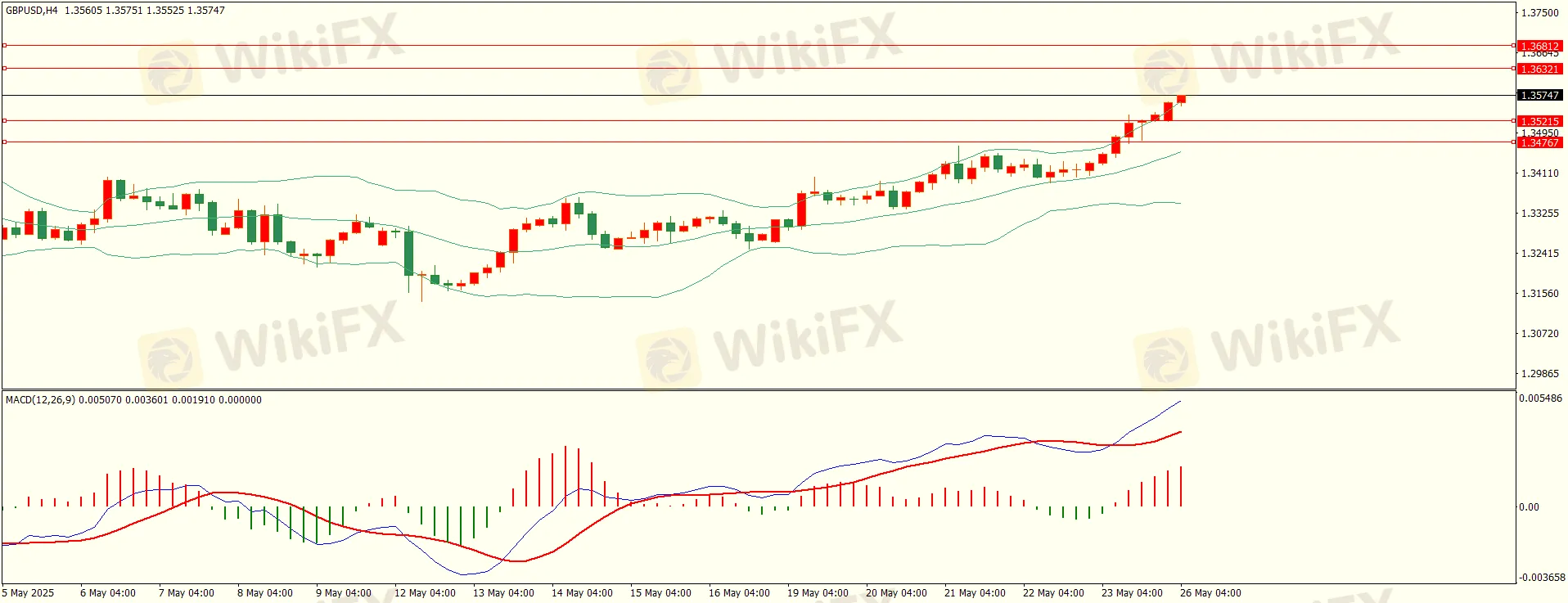The width and height of the screenshot is (1568, 603).
Task: Click the 1.36812 red price label
Action: (1539, 46)
